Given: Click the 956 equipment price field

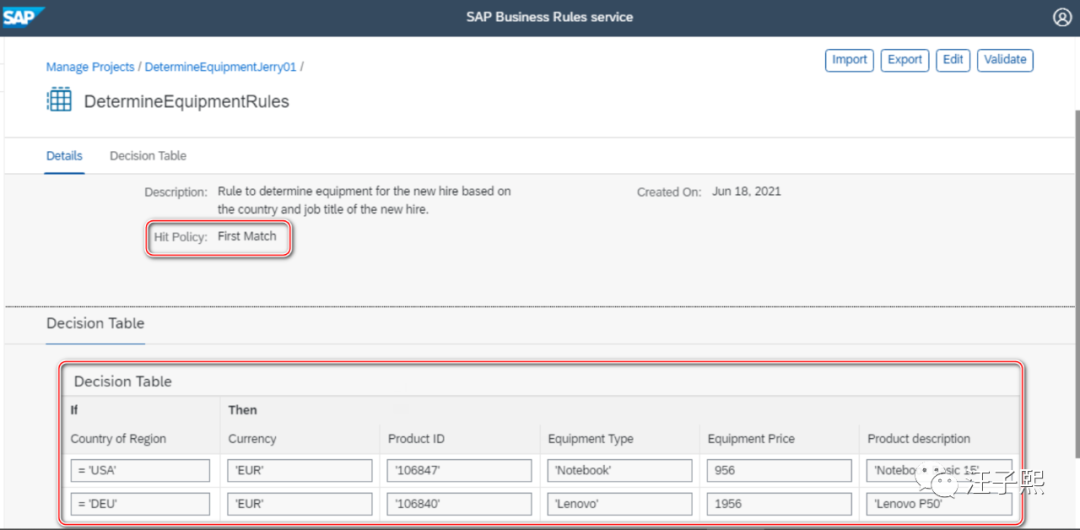Looking at the screenshot, I should point(779,471).
